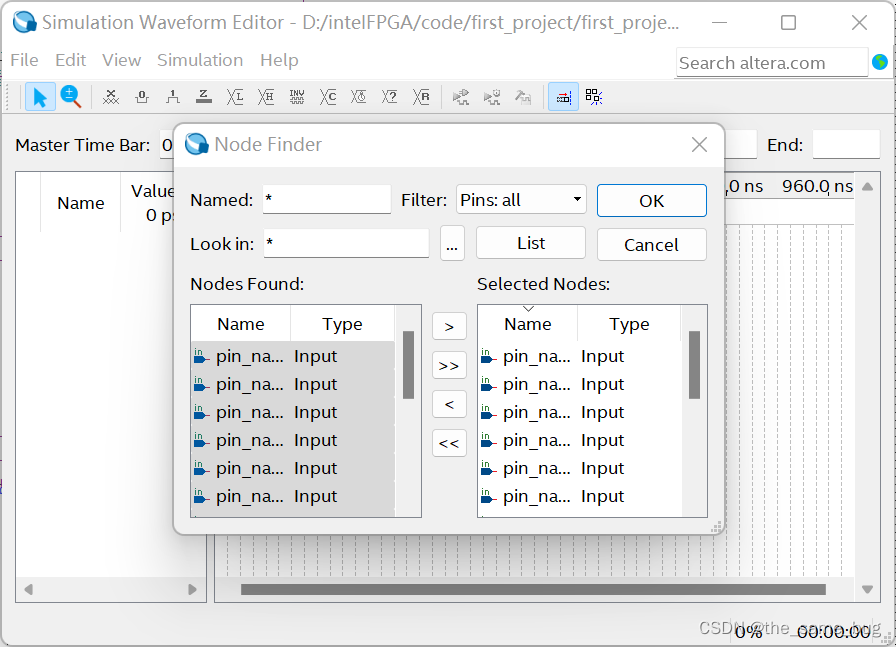Close the Node Finder dialog
Image resolution: width=896 pixels, height=647 pixels.
pyautogui.click(x=699, y=145)
